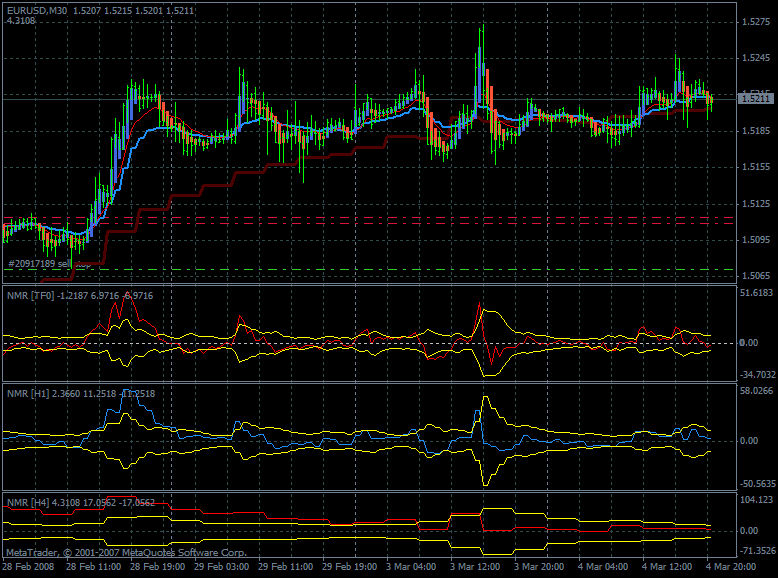778x578 pixels.
Task: Click the 1.5245 price scale label
Action: [x=756, y=58]
